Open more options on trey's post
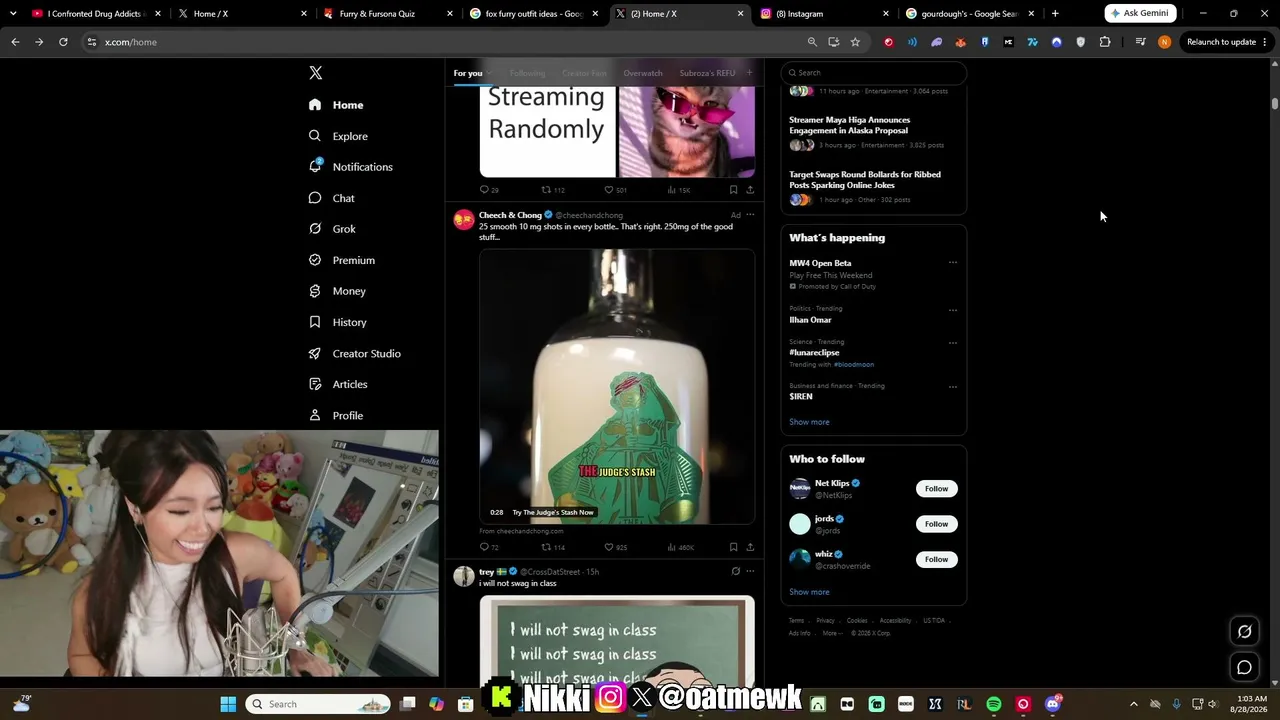 tap(750, 571)
